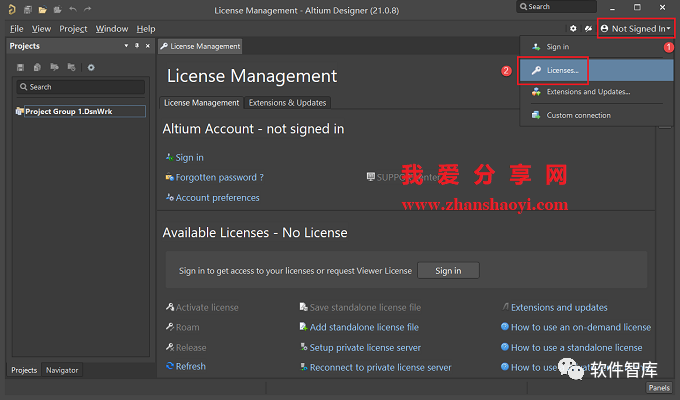Open the Projects panel dropdown arrow
This screenshot has width=680, height=400.
click(126, 46)
